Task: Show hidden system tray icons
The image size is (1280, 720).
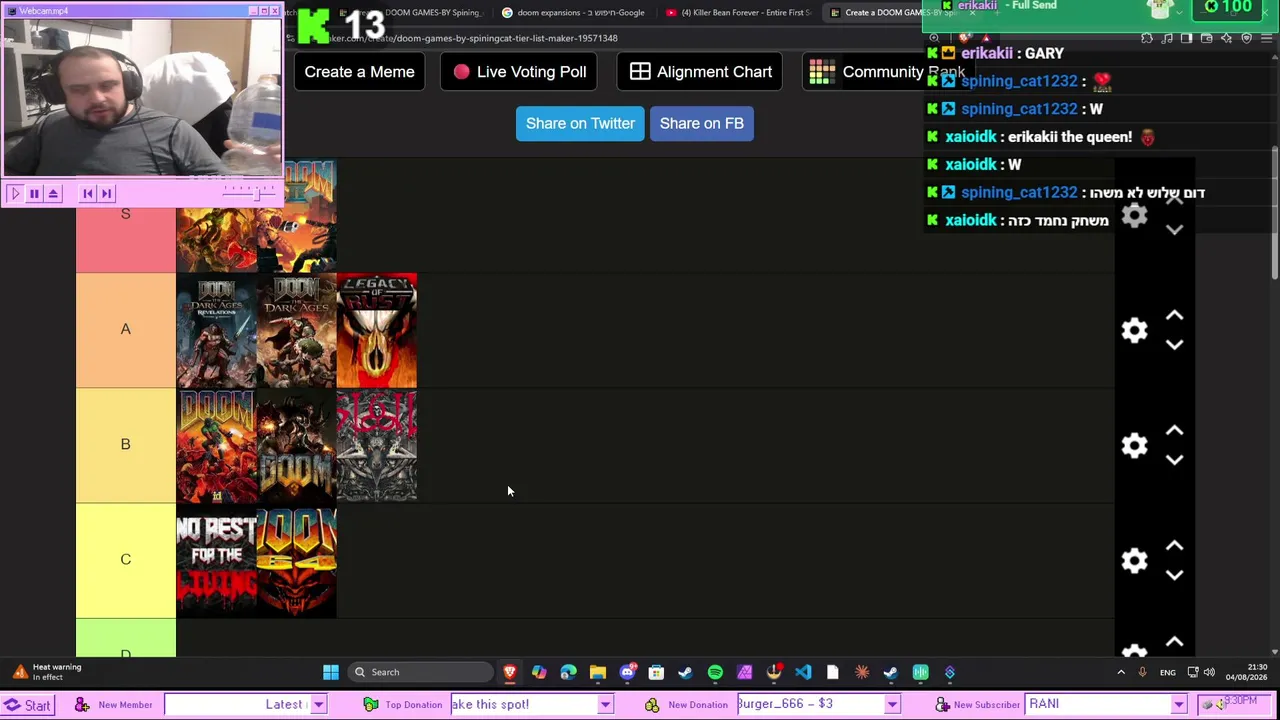Action: (1121, 672)
